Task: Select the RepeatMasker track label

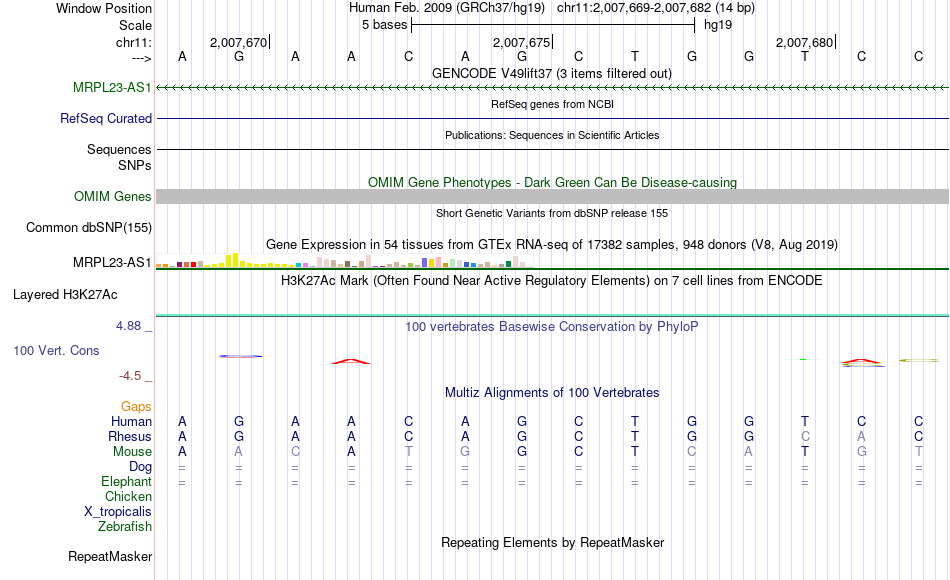Action: pos(110,556)
